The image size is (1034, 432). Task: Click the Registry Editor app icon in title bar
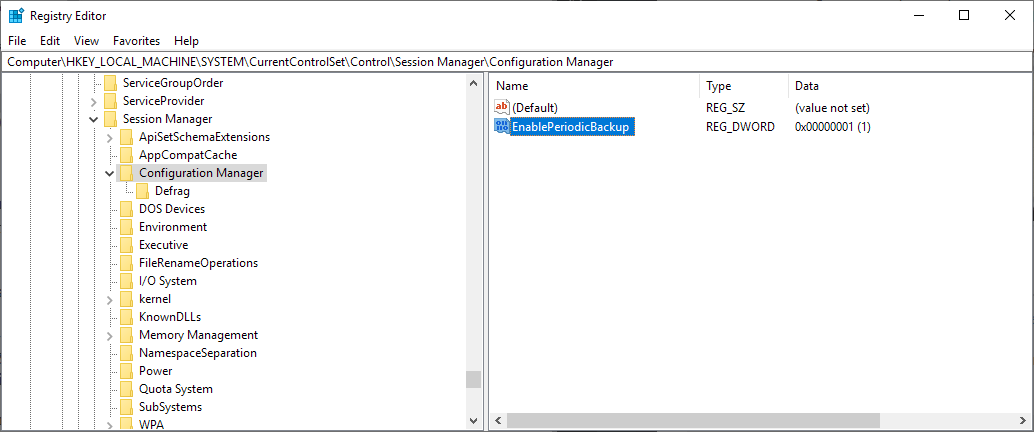[16, 15]
